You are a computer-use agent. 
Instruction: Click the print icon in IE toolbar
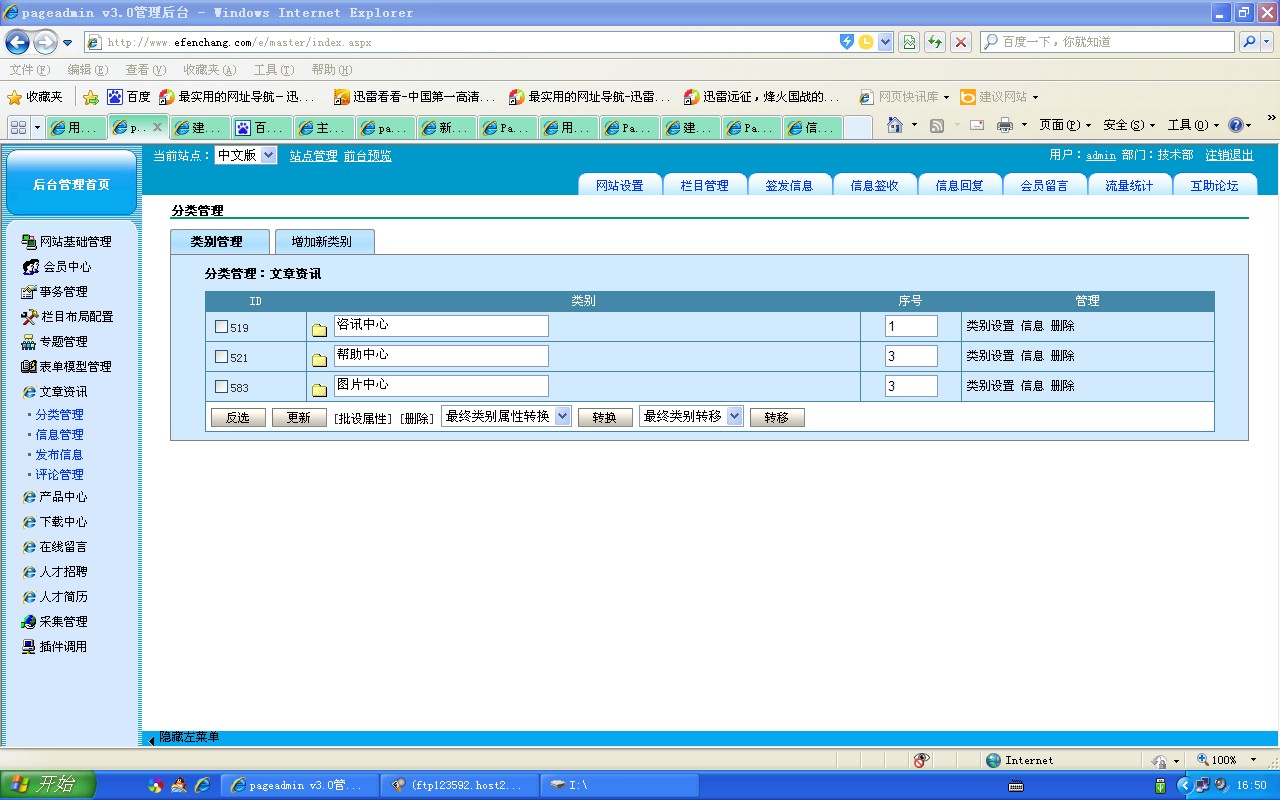1005,125
